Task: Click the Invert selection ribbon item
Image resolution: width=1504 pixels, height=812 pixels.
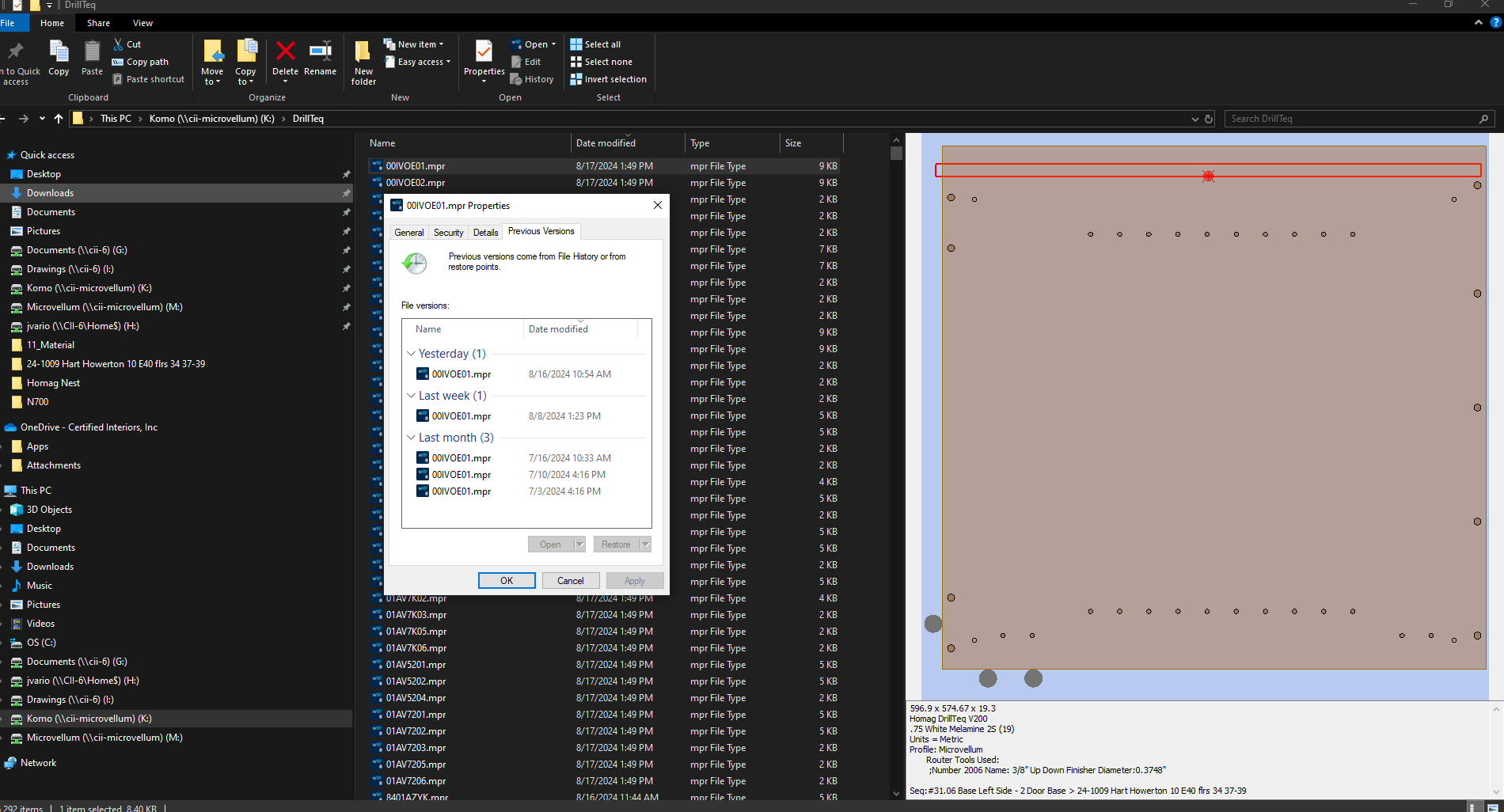Action: pos(614,79)
